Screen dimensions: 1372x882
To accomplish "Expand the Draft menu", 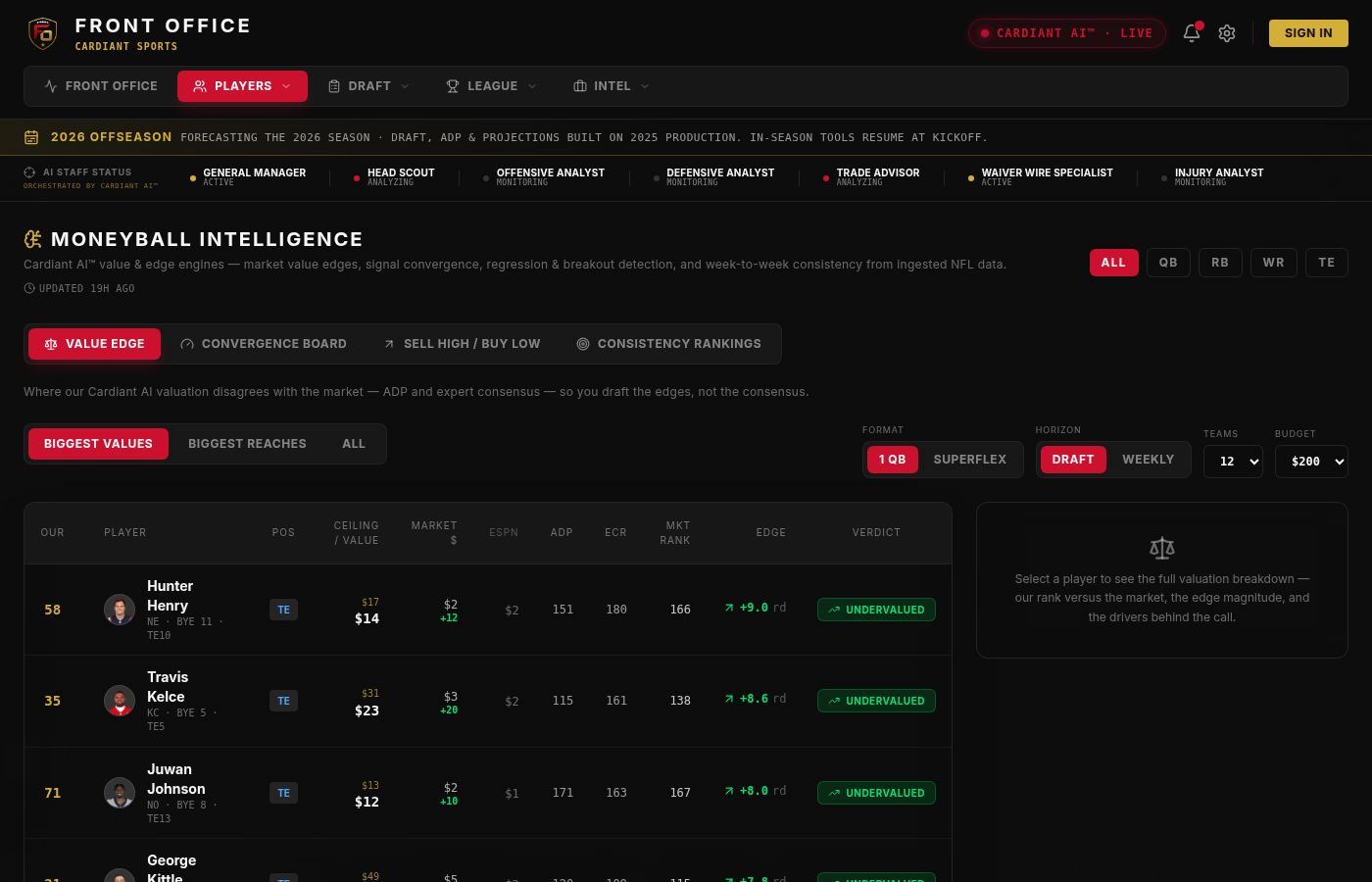I will [x=368, y=86].
